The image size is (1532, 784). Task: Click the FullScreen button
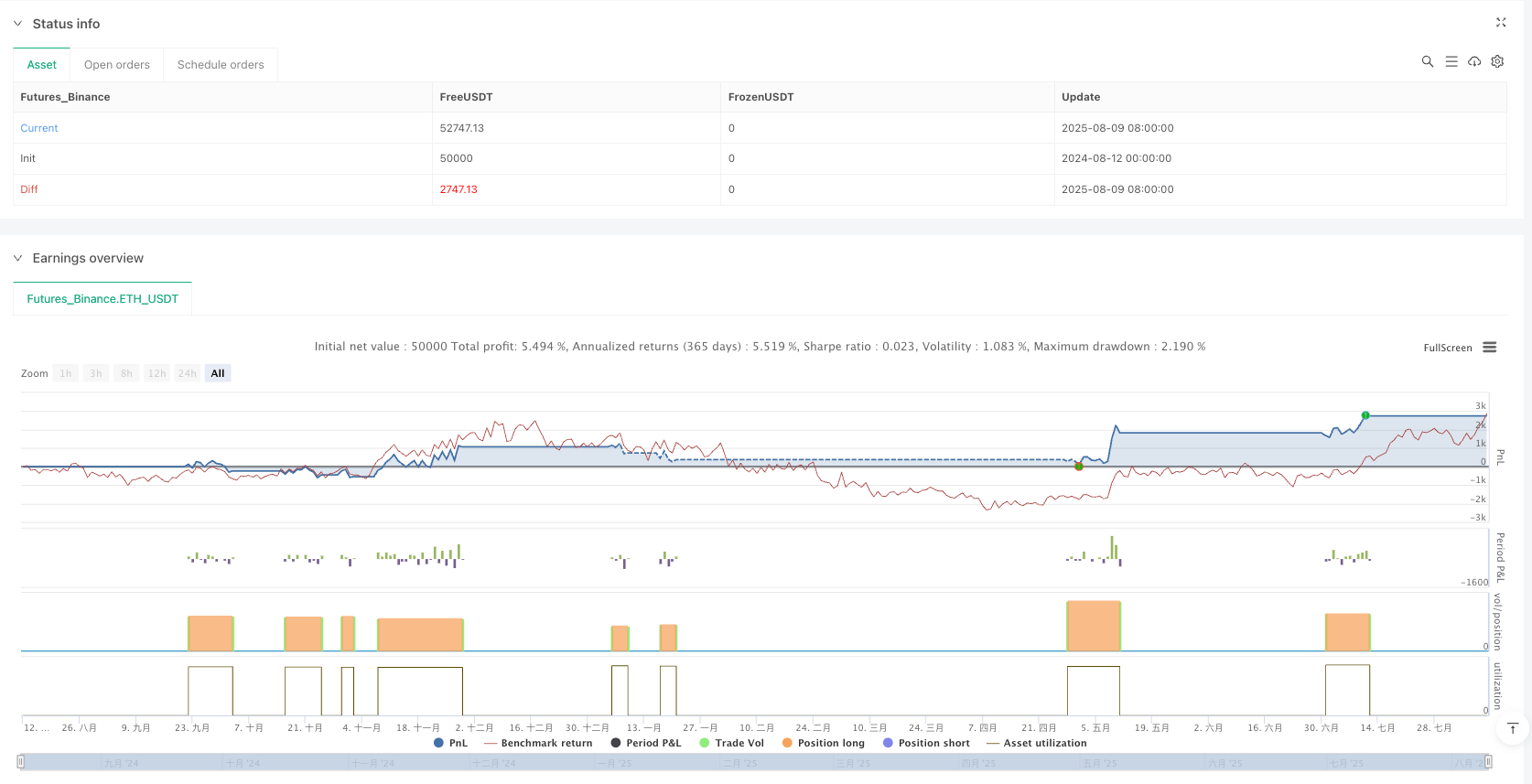pos(1447,348)
